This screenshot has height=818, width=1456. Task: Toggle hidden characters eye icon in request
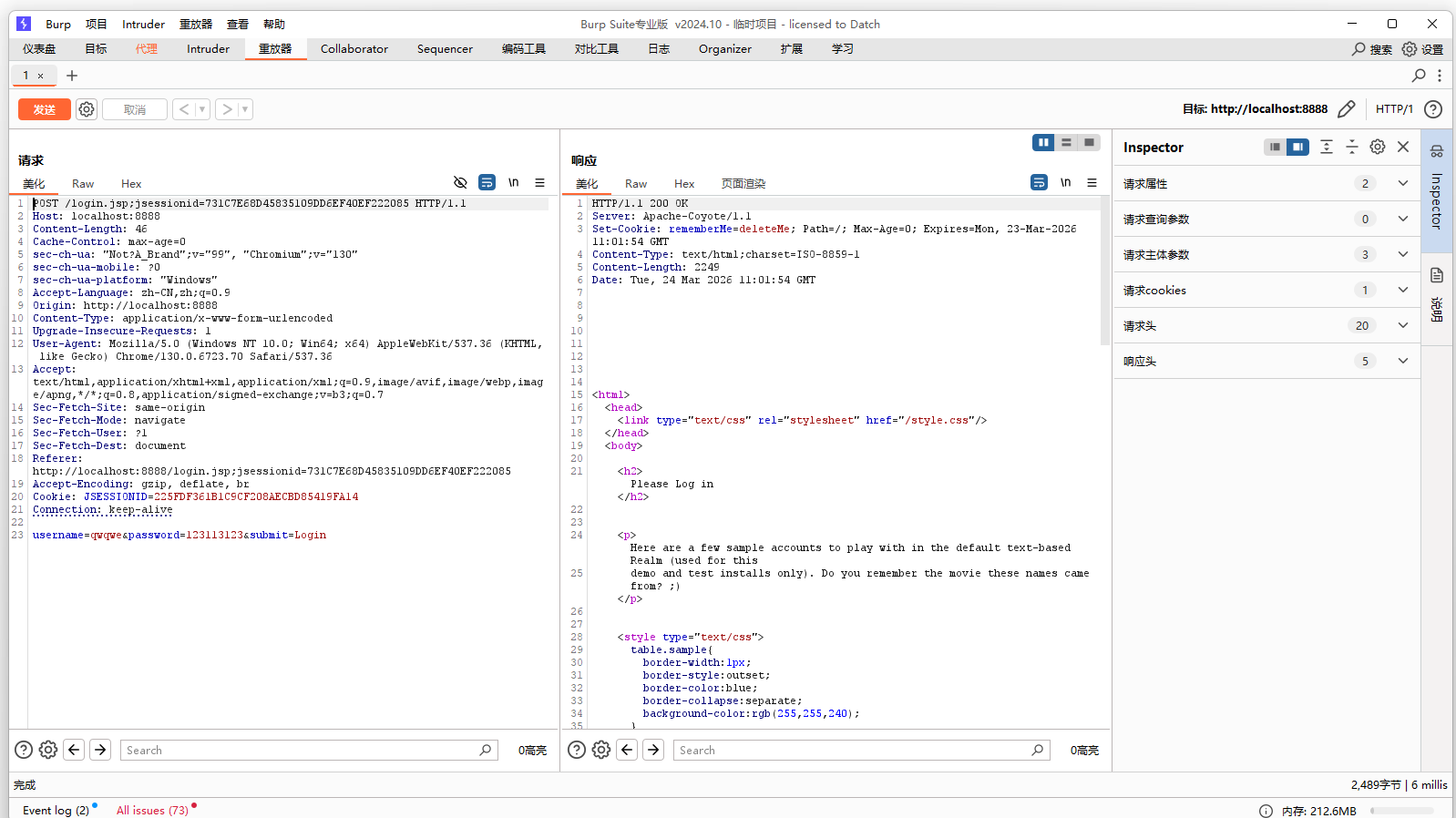460,183
